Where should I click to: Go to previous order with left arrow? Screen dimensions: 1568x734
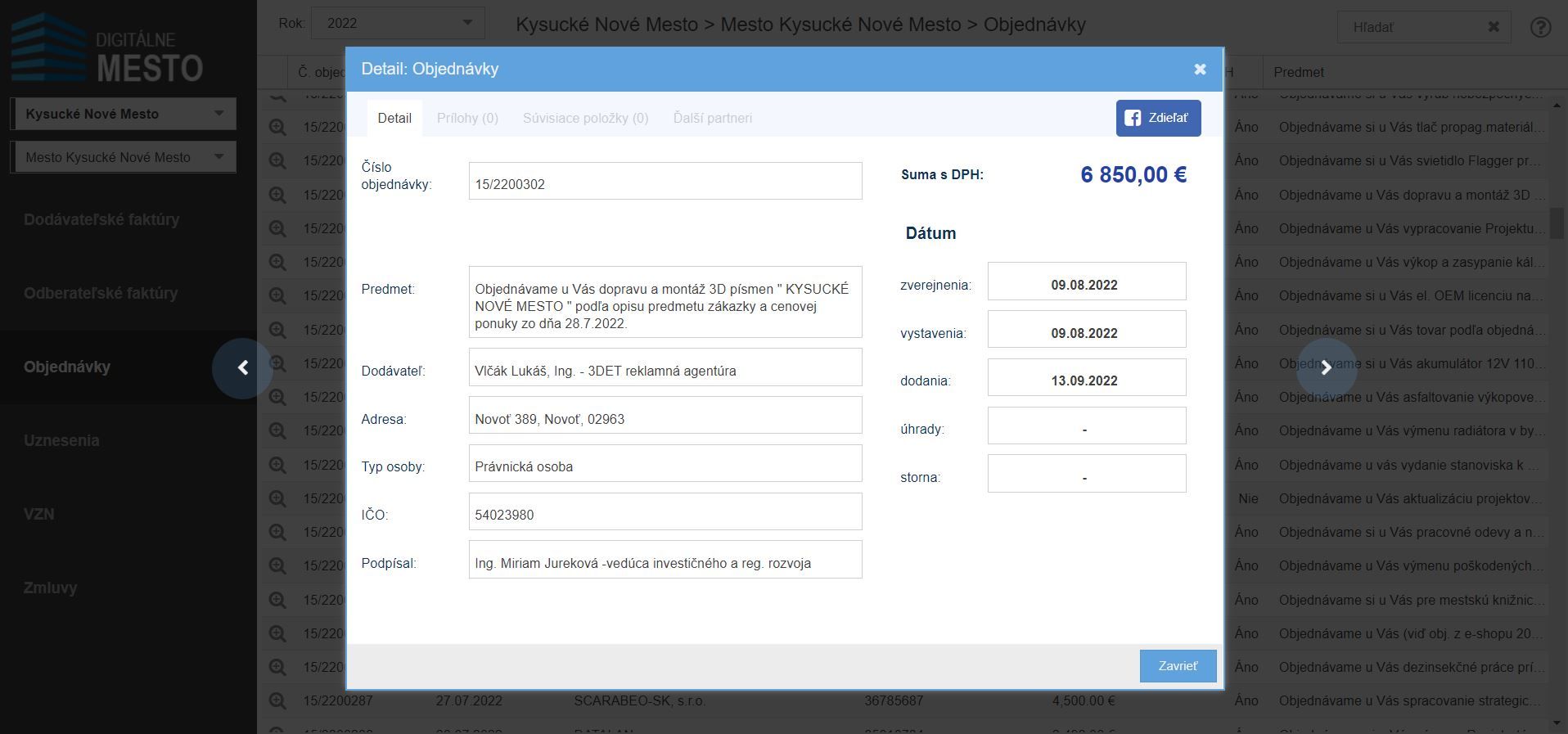click(242, 368)
